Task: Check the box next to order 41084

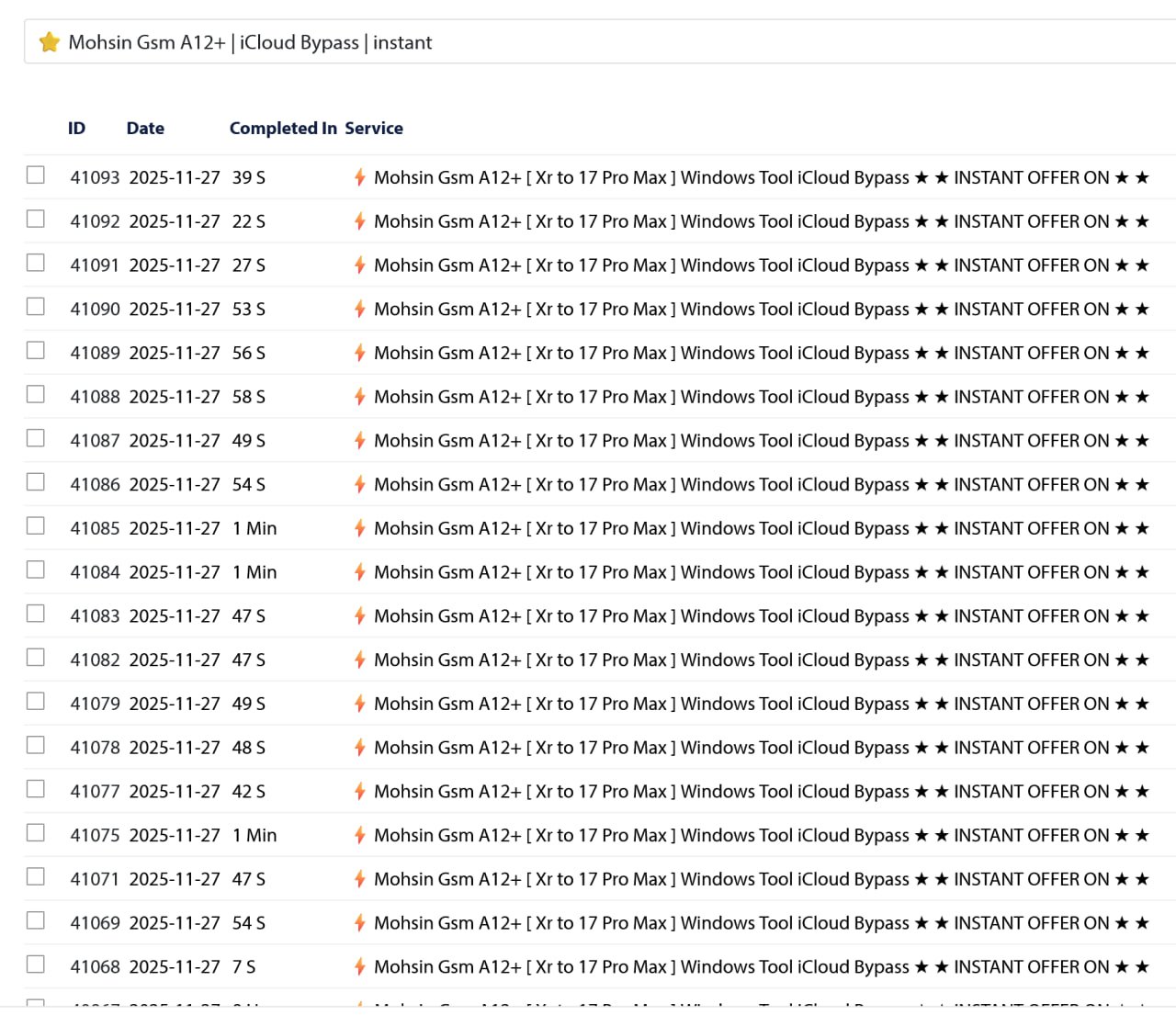Action: point(36,570)
